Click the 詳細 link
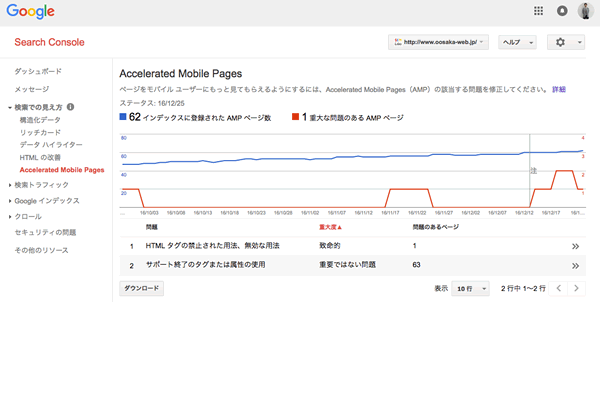600x400 pixels. click(559, 89)
